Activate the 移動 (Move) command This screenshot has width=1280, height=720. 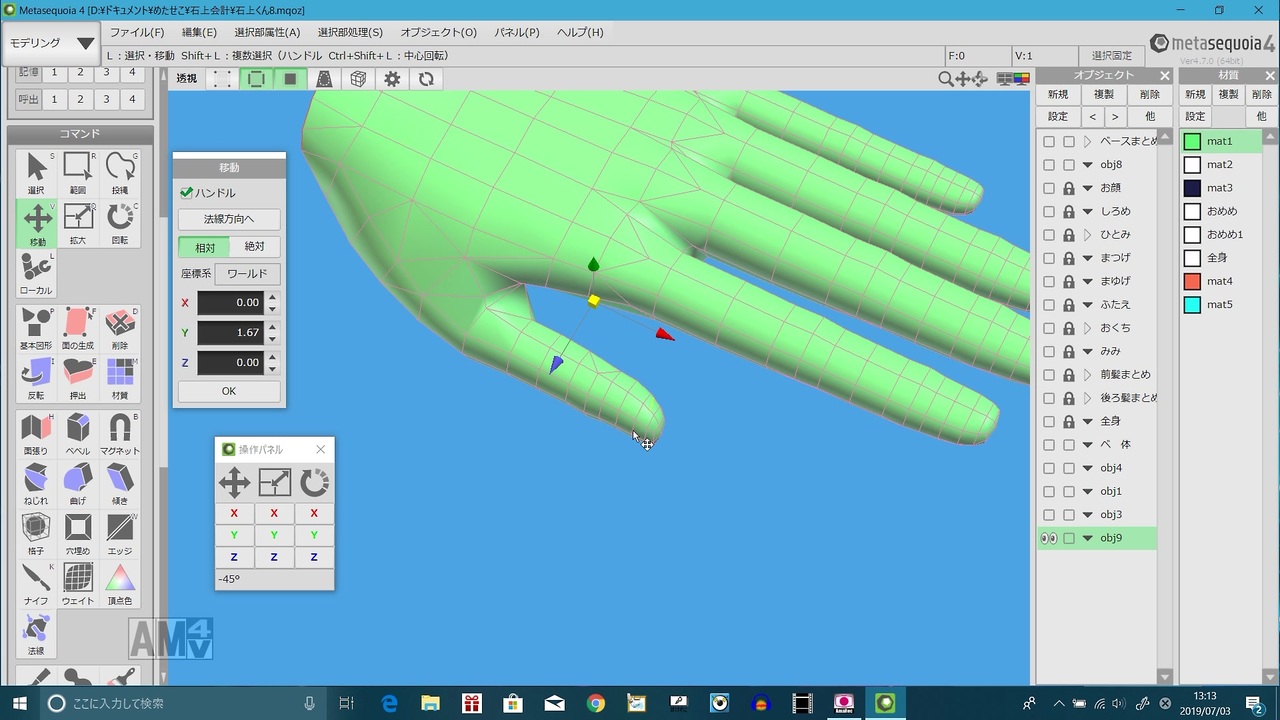(x=36, y=224)
